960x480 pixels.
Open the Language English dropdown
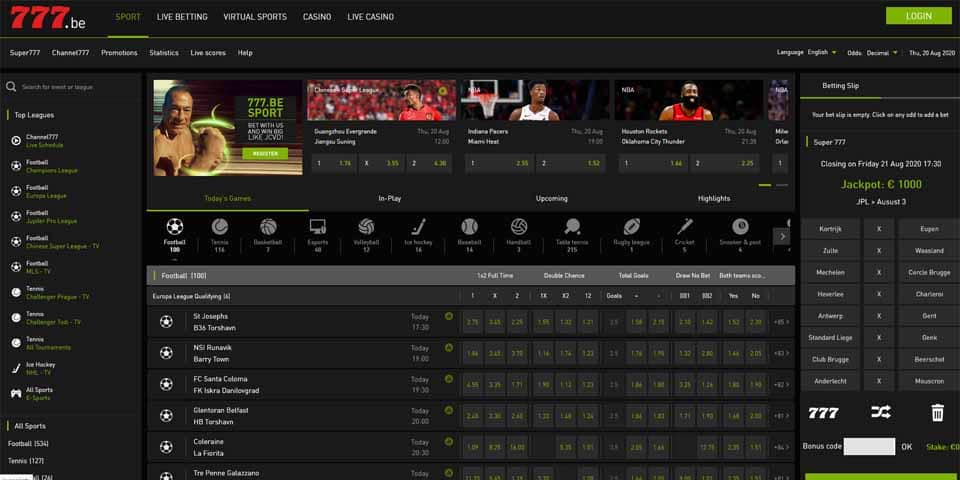[x=822, y=53]
